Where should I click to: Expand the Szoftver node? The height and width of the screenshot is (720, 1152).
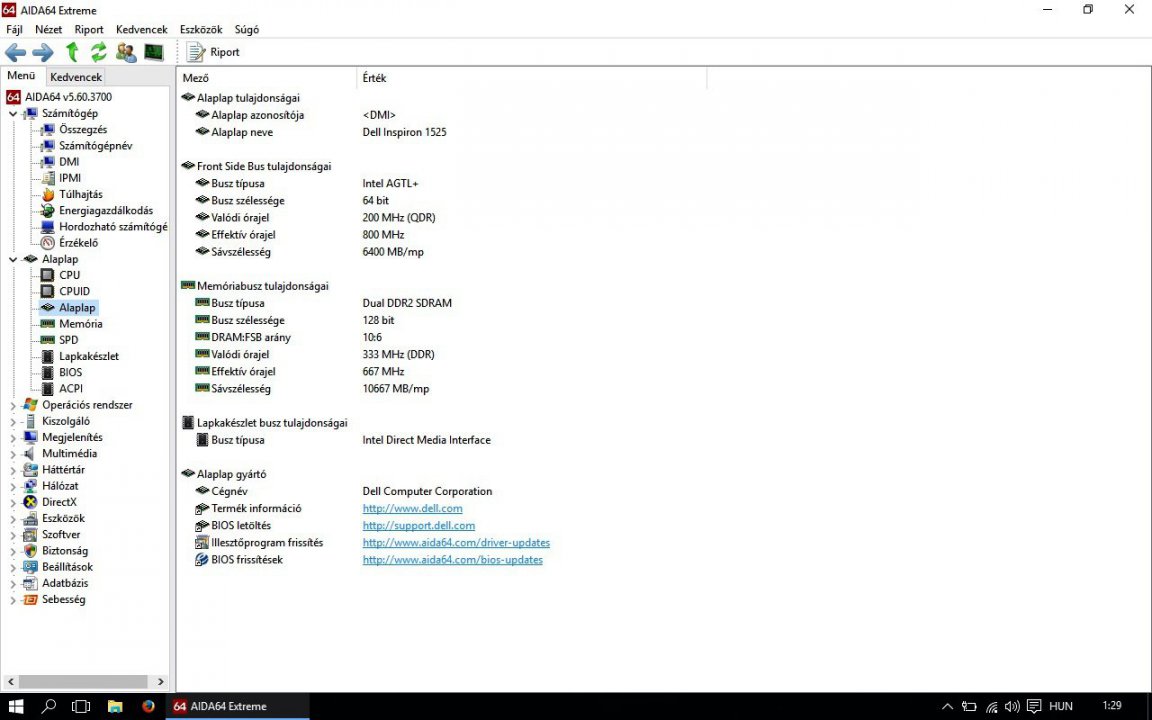(x=12, y=534)
